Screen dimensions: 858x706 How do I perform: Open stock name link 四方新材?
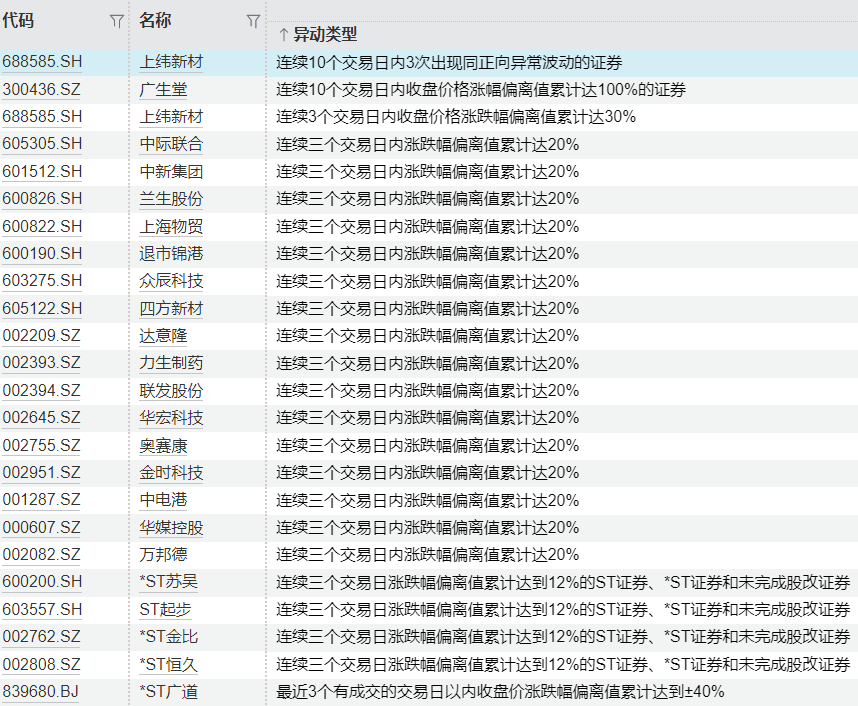171,308
